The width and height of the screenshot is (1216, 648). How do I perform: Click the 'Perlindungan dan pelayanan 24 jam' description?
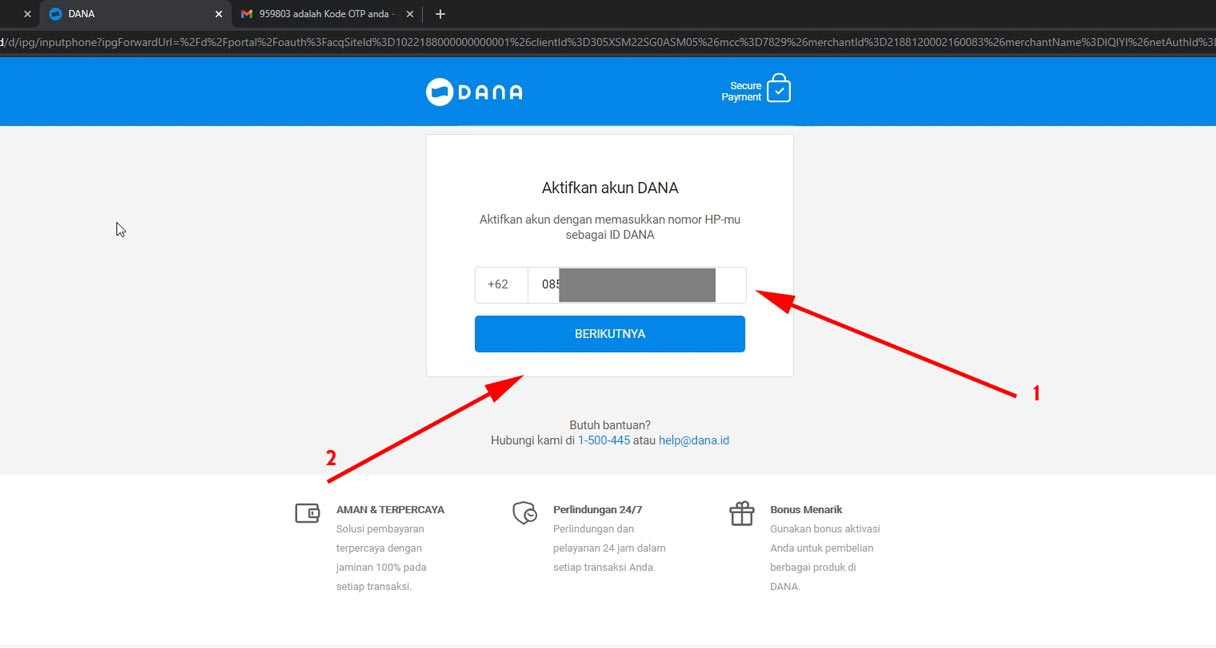[609, 548]
